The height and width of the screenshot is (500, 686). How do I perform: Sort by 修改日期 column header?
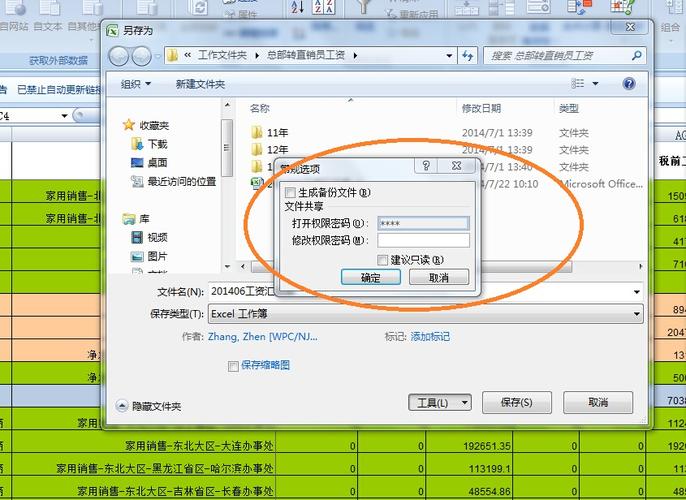coord(481,108)
